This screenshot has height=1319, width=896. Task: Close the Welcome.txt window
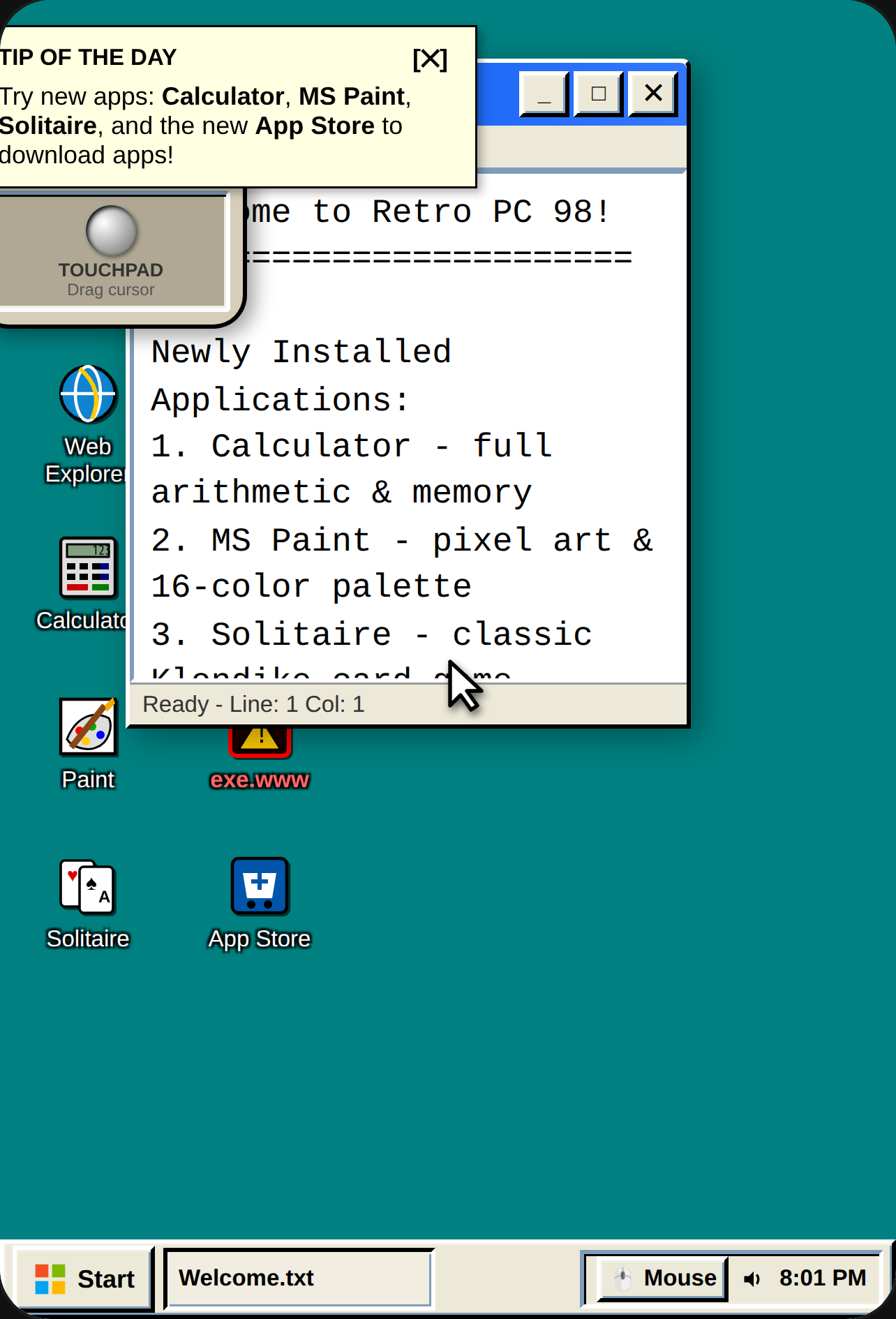[x=653, y=94]
